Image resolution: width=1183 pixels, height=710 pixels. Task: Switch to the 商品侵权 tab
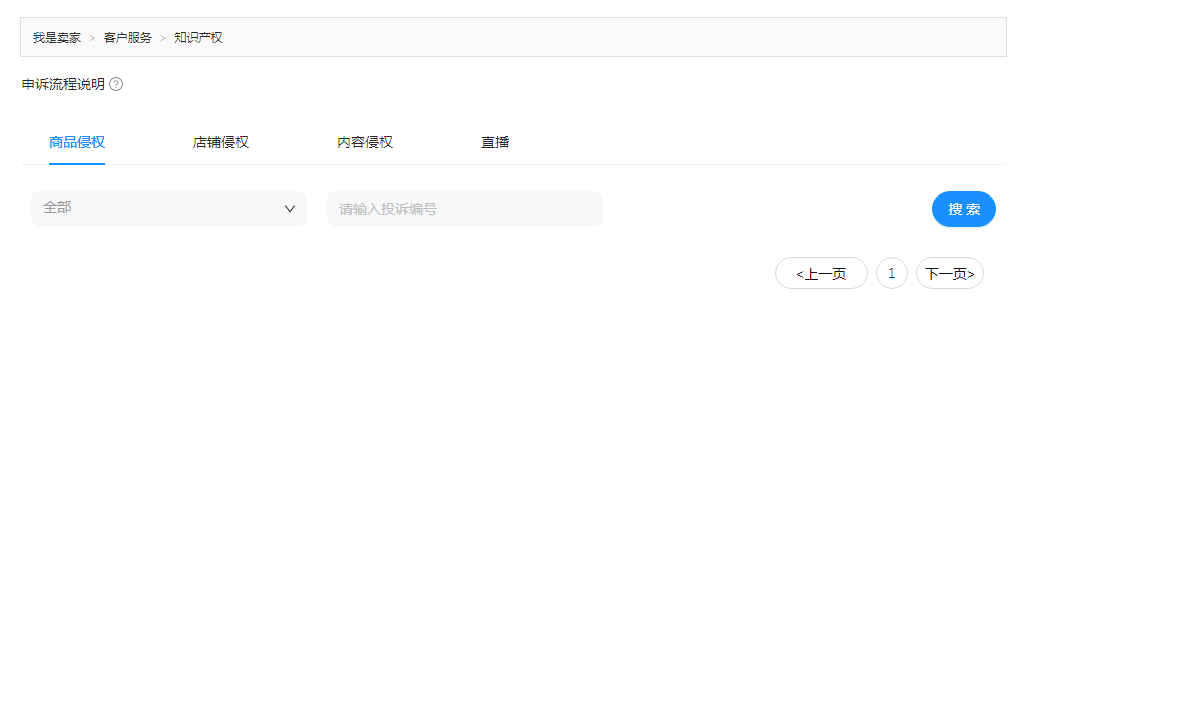pyautogui.click(x=77, y=143)
